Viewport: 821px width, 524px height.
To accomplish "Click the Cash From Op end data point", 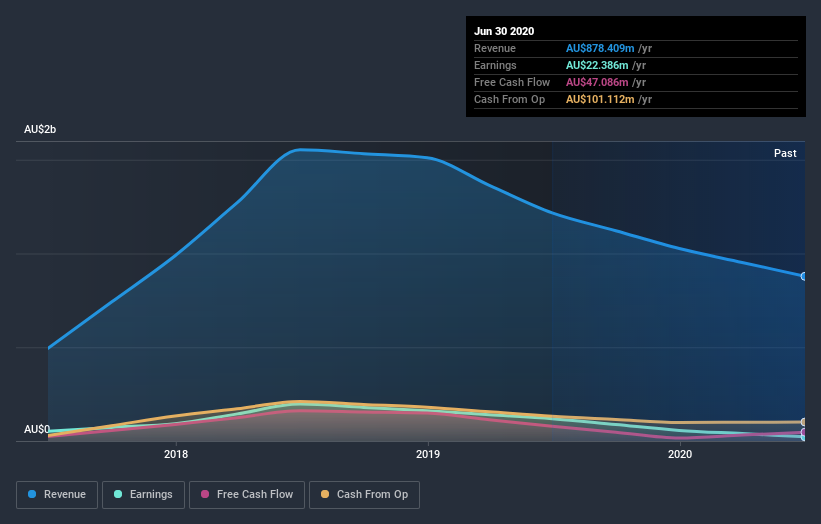I will pyautogui.click(x=804, y=422).
